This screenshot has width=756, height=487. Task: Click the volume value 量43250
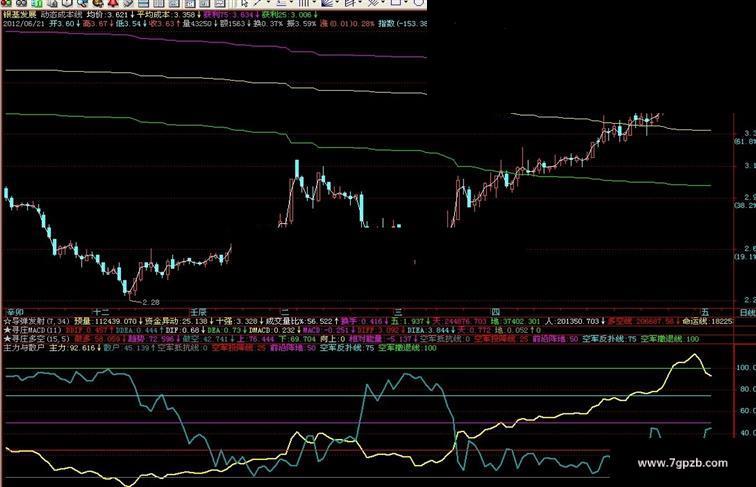(197, 23)
